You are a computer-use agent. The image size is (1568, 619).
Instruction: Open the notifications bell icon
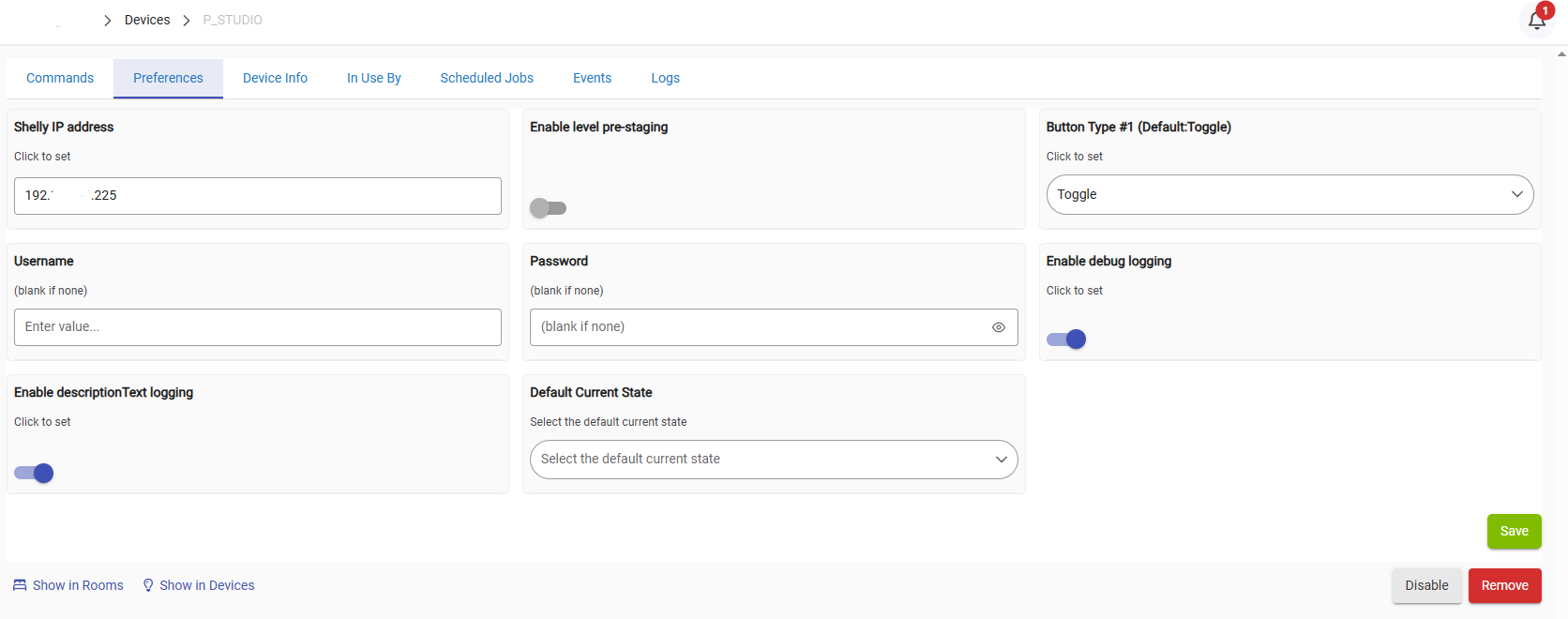tap(1536, 20)
